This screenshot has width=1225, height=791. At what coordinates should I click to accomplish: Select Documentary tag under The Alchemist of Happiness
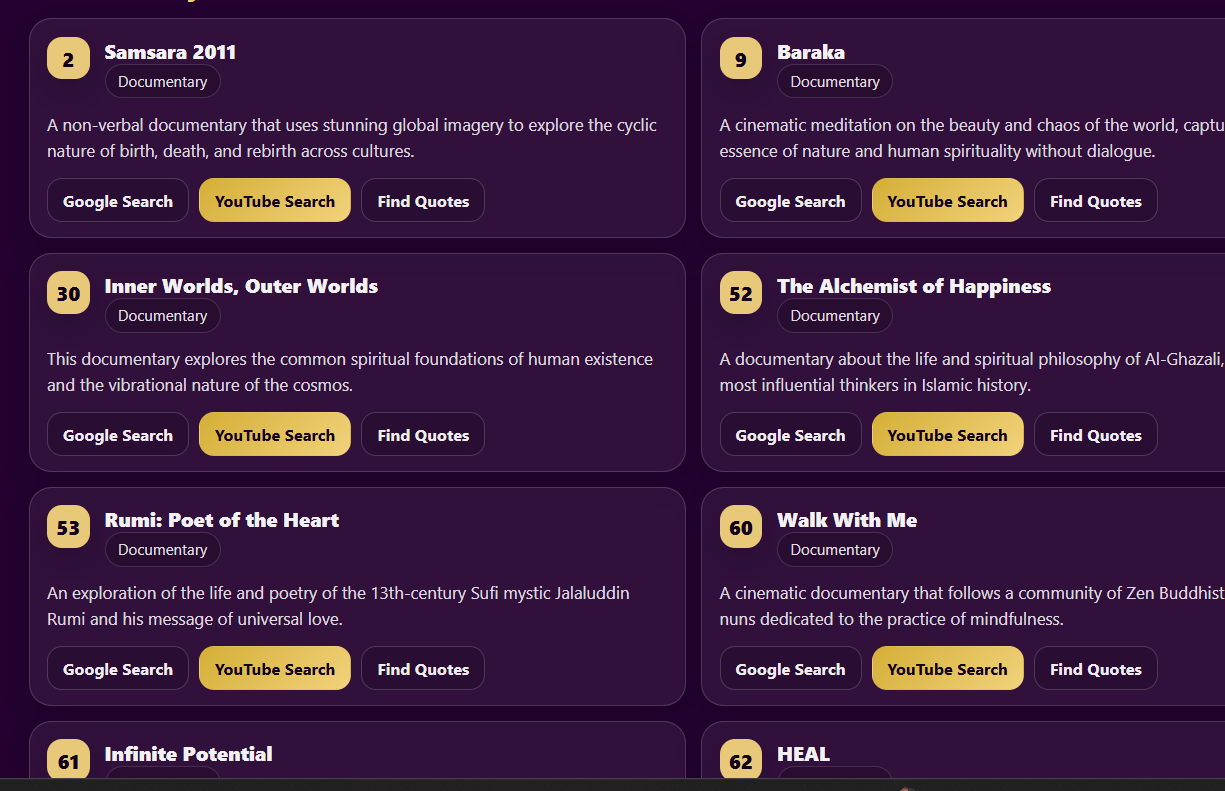[835, 316]
